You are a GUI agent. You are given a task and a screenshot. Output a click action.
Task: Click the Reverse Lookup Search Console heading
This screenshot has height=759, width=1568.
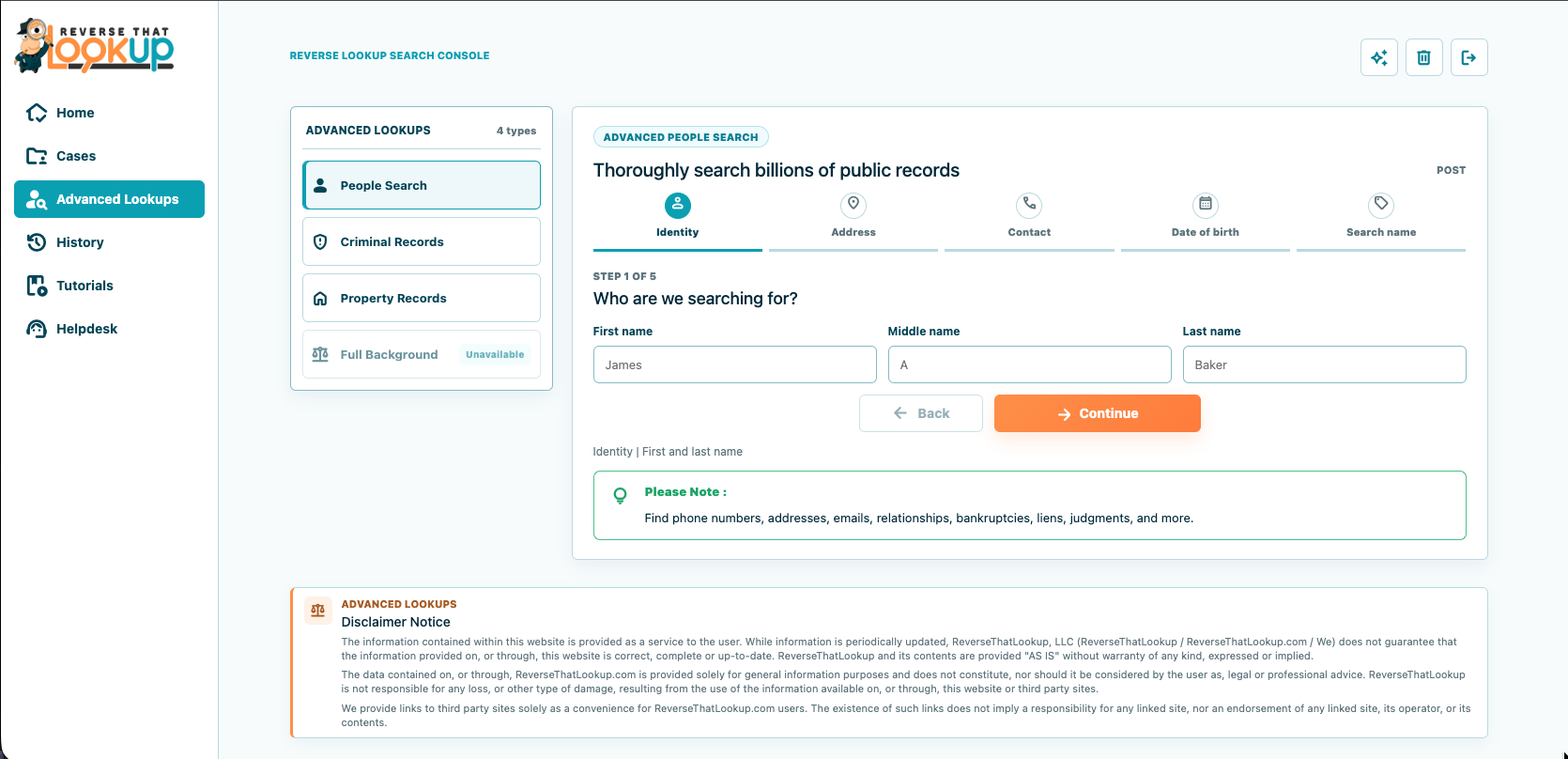click(x=390, y=55)
